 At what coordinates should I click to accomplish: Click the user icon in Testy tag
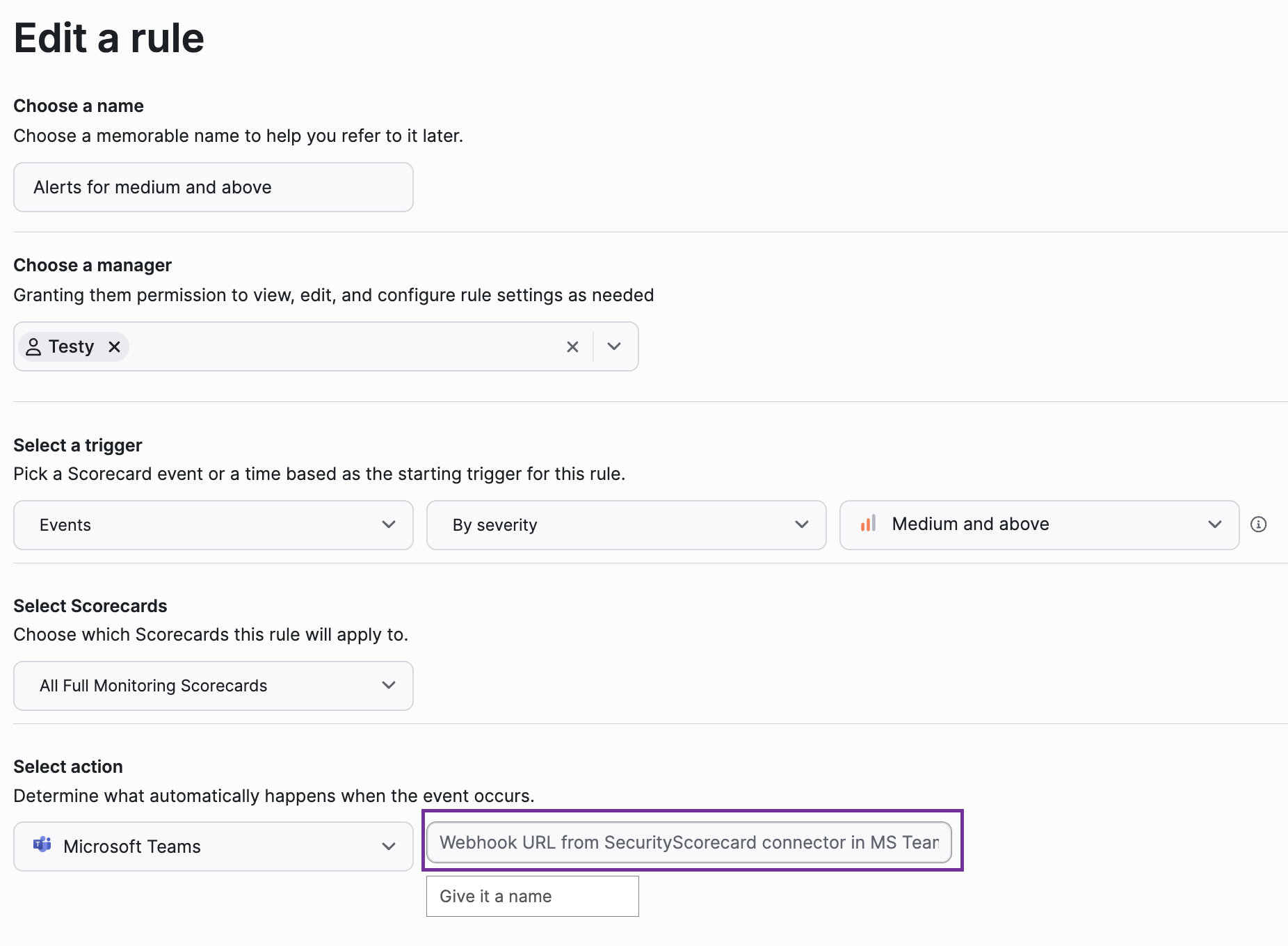(x=33, y=346)
